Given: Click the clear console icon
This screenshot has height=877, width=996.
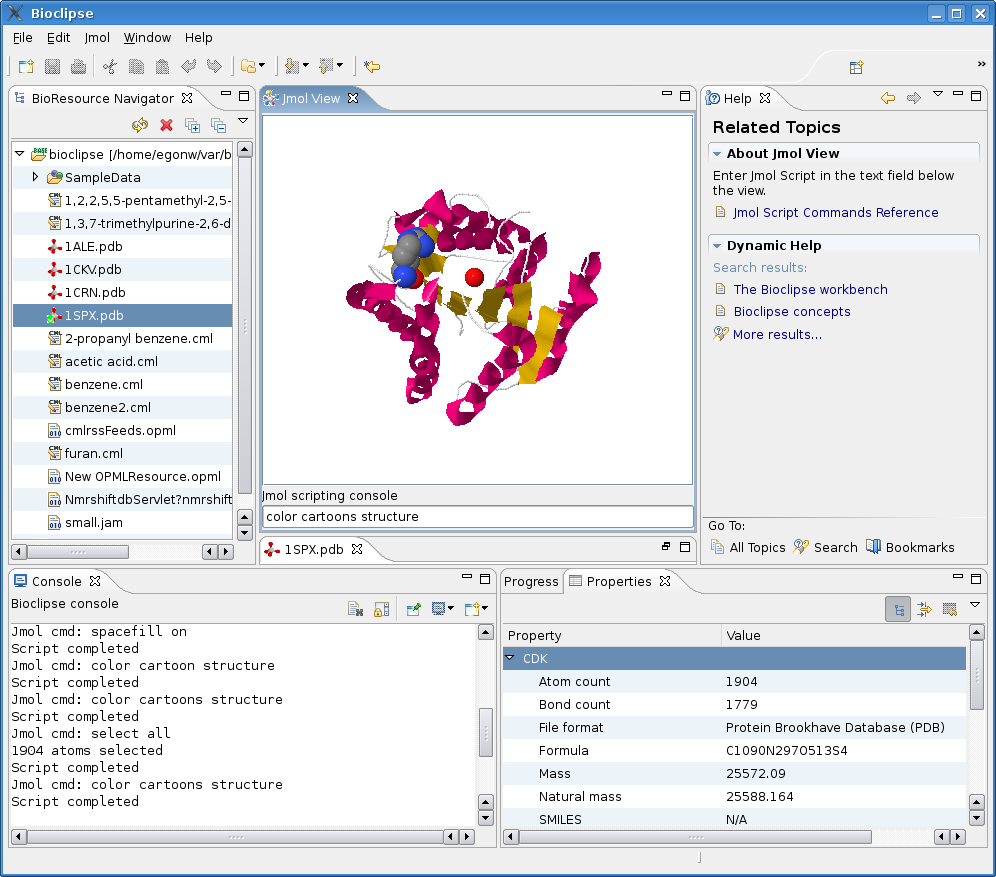Looking at the screenshot, I should click(355, 609).
